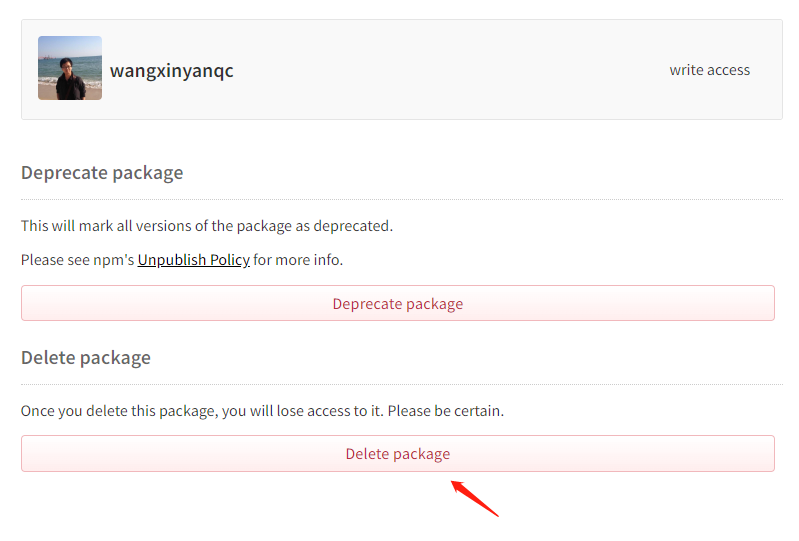Screen dimensions: 799x541
Task: Click the Unpublish Policy link
Action: click(x=194, y=260)
